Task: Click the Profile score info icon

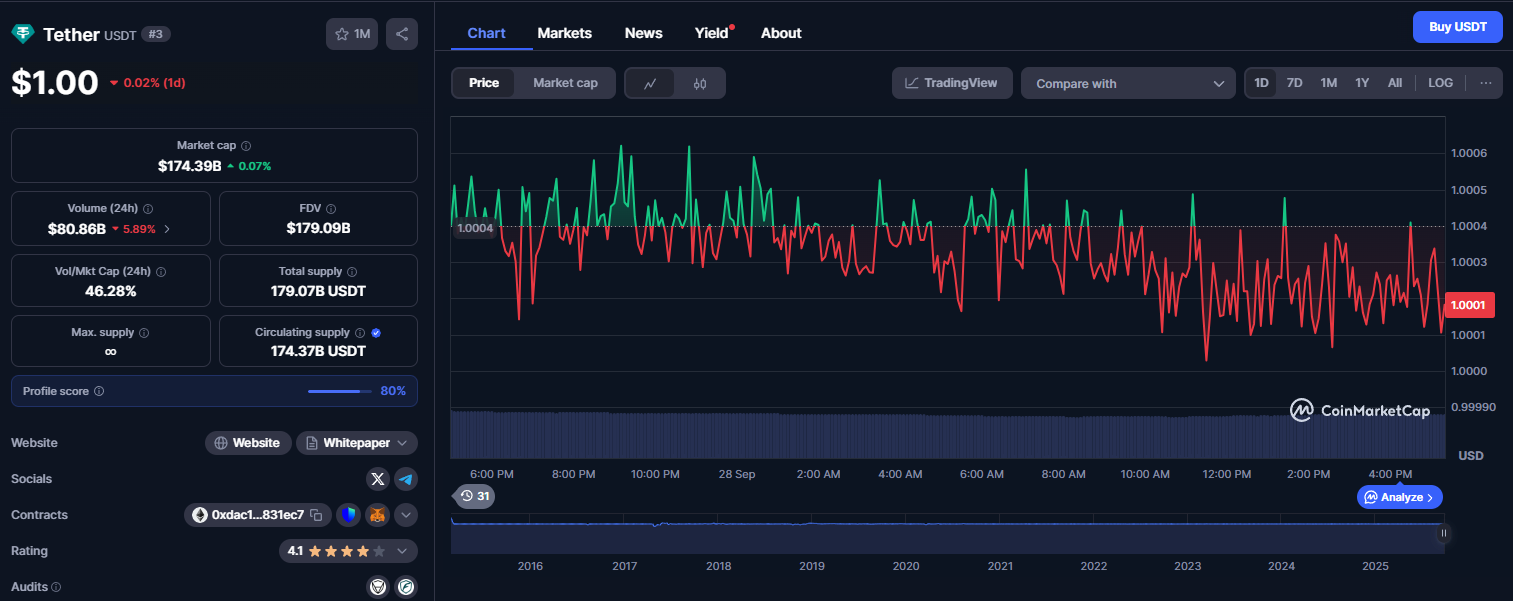Action: 99,391
